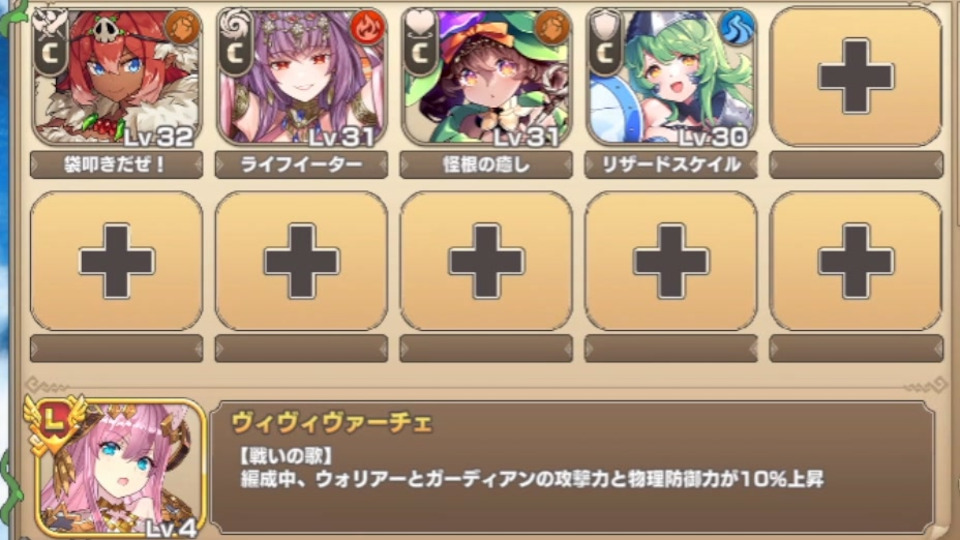This screenshot has height=540, width=960.
Task: Click the 袋叩きだぜ！ skill label
Action: tap(116, 165)
